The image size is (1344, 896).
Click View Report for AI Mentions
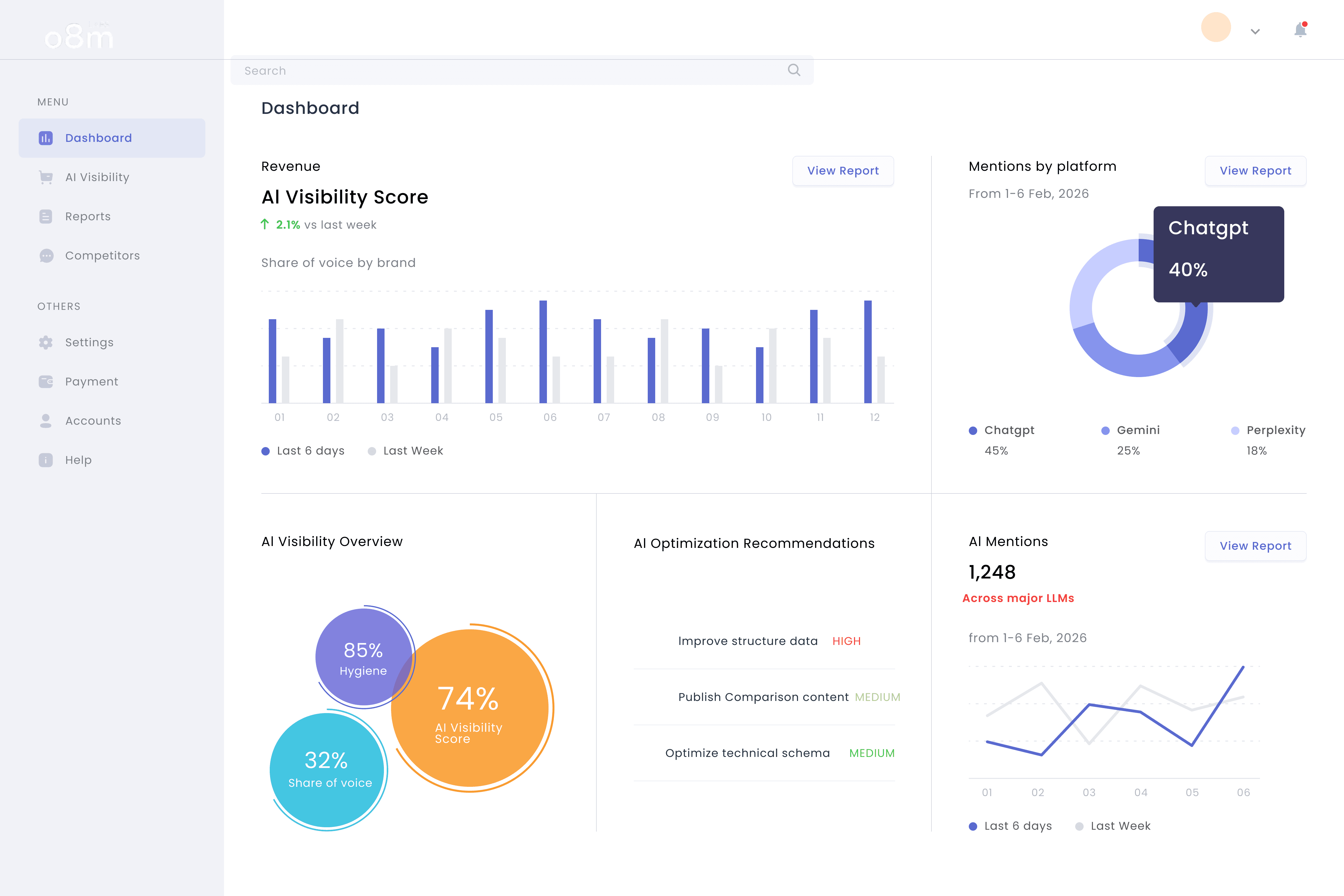click(x=1255, y=546)
